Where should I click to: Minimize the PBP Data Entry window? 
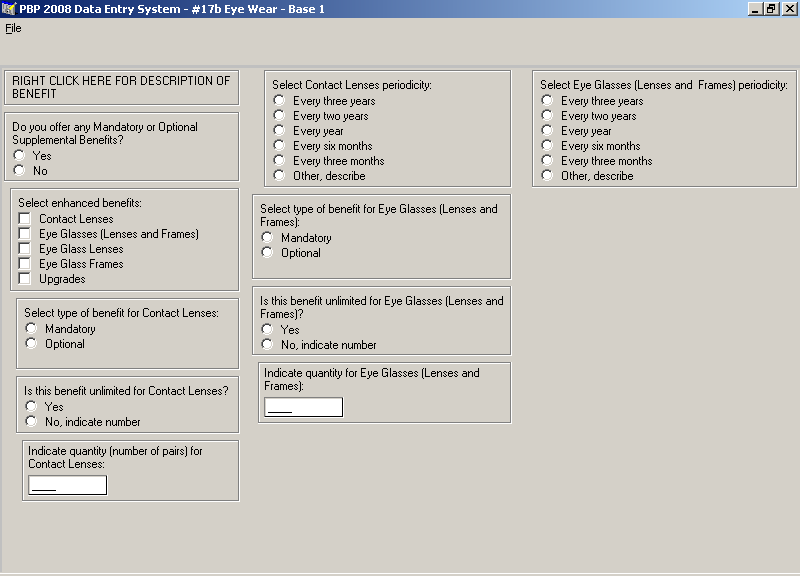[x=756, y=9]
